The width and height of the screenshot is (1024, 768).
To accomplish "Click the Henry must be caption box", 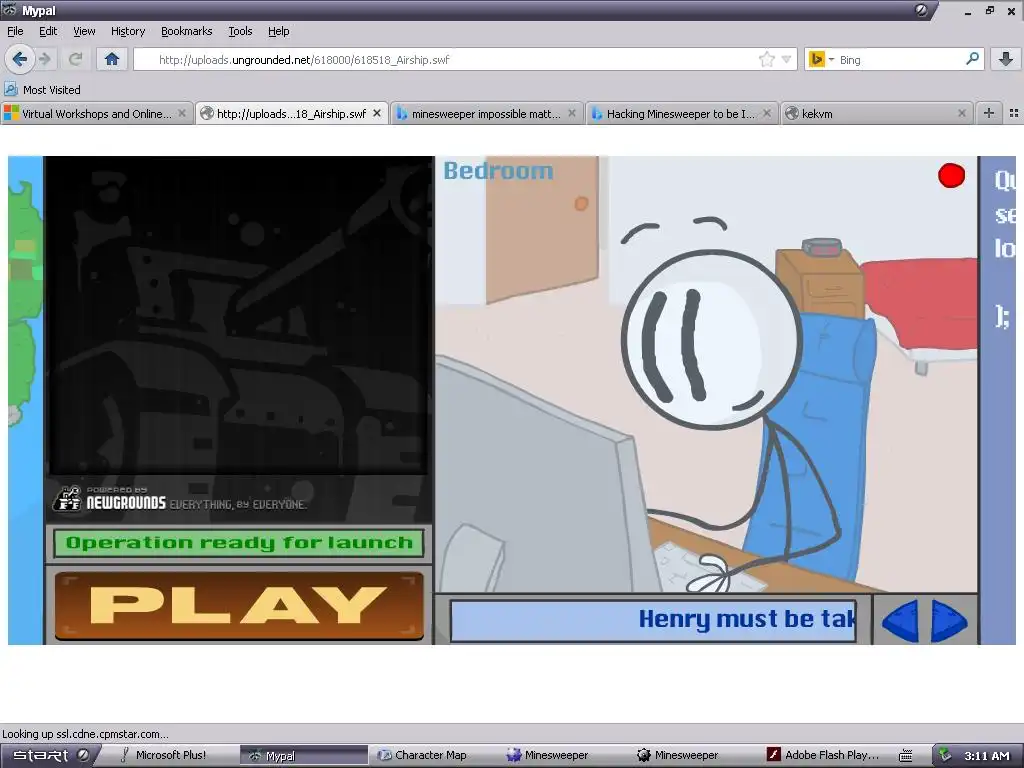I will pyautogui.click(x=653, y=620).
